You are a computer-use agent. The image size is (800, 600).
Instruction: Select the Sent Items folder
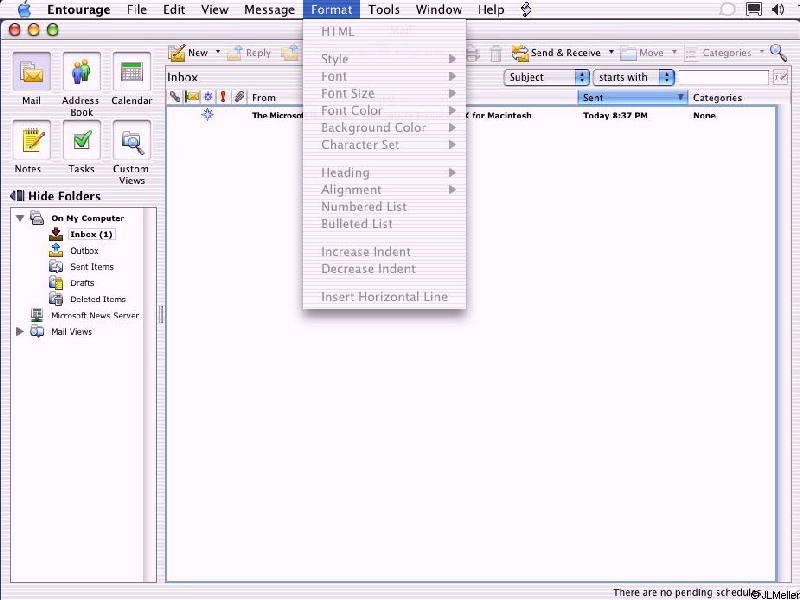(x=92, y=266)
